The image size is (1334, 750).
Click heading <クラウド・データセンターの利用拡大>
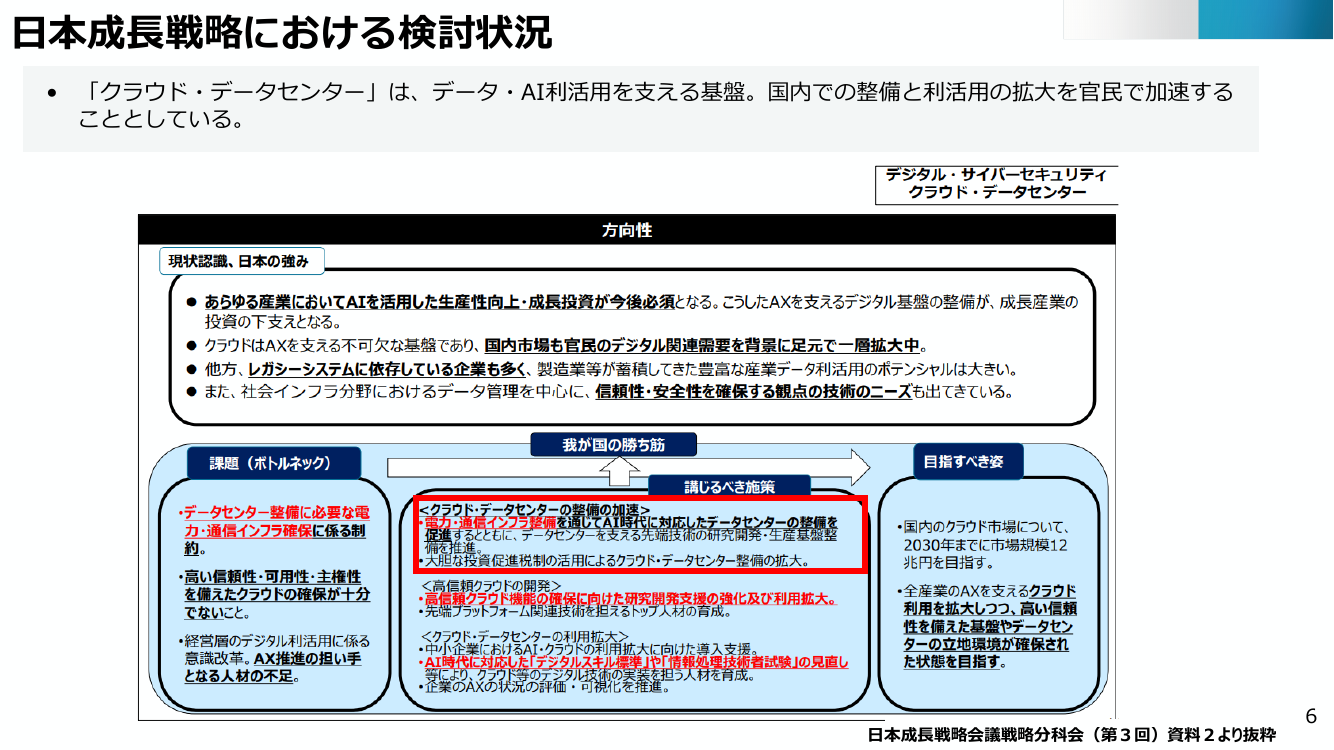523,636
